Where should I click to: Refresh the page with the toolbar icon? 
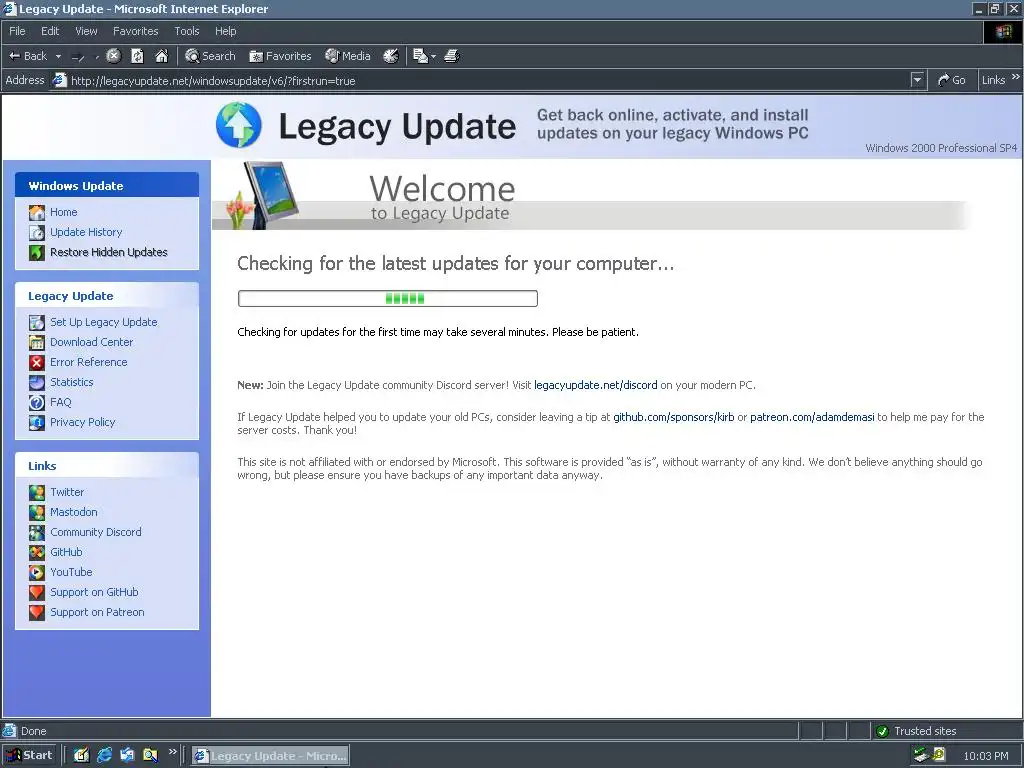tap(137, 56)
